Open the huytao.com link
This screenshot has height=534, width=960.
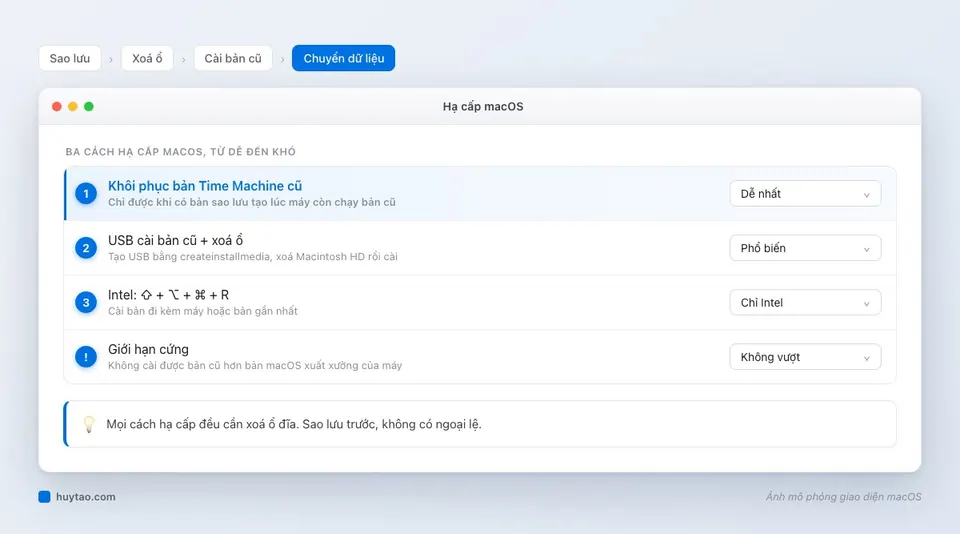click(86, 497)
